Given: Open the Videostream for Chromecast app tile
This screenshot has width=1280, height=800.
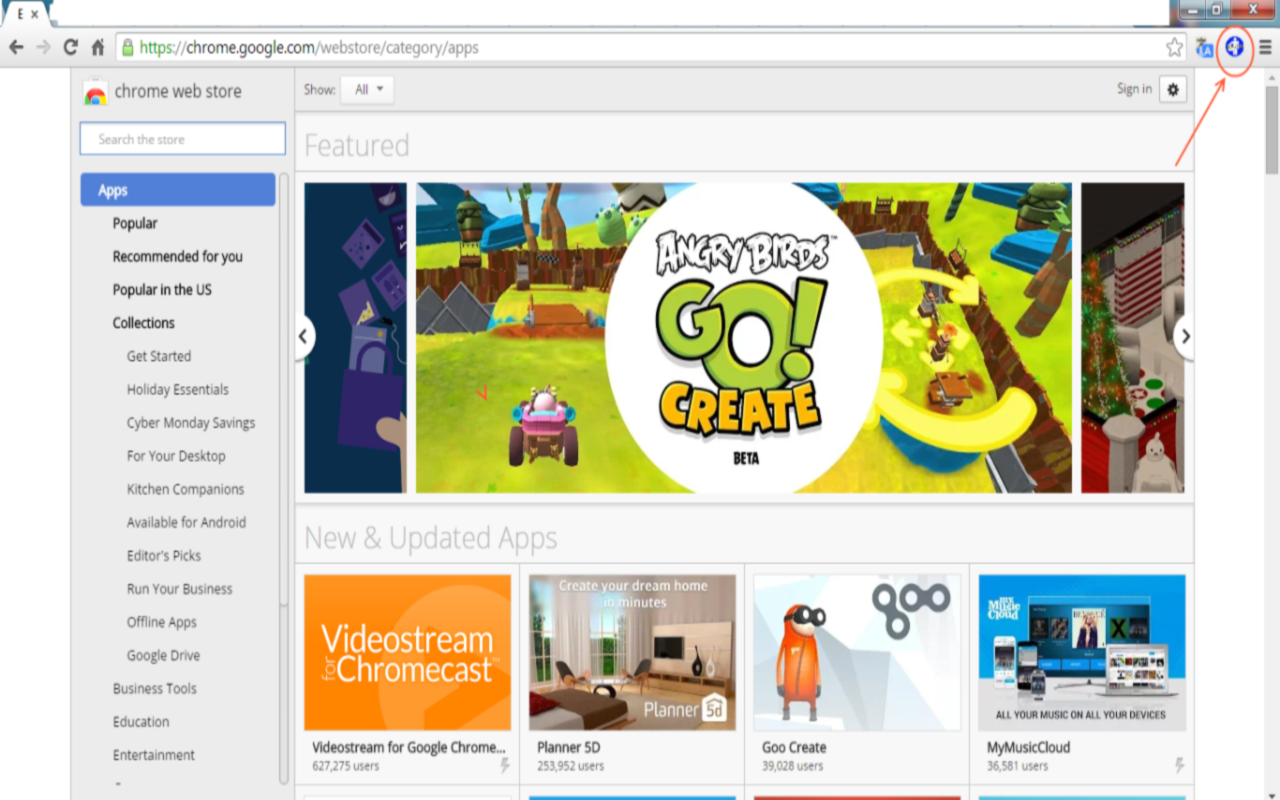Looking at the screenshot, I should tap(407, 652).
